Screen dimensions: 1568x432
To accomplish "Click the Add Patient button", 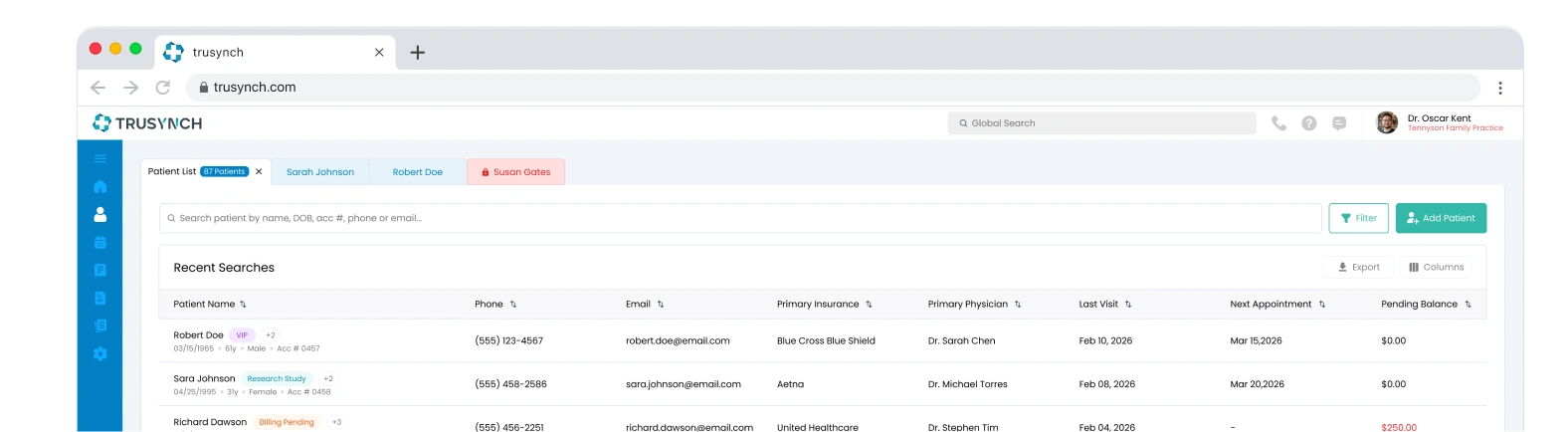I will point(1441,218).
